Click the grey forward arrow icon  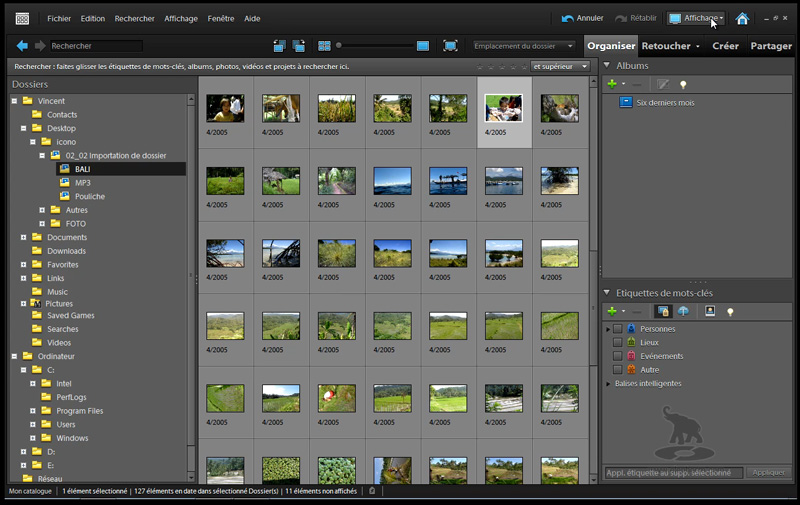click(x=40, y=46)
